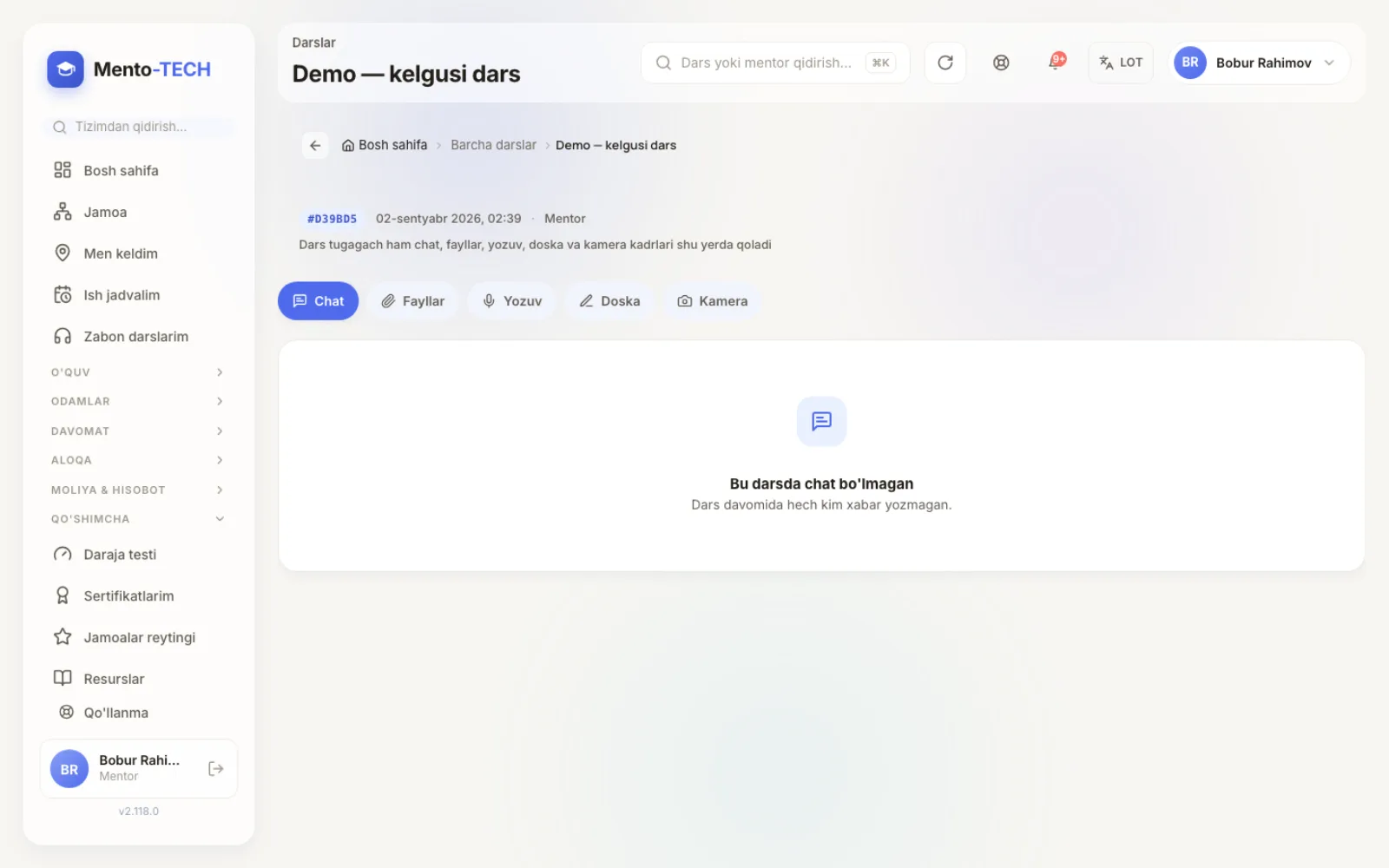This screenshot has height=868, width=1389.
Task: Open Barcha darslar breadcrumb link
Action: (x=493, y=146)
